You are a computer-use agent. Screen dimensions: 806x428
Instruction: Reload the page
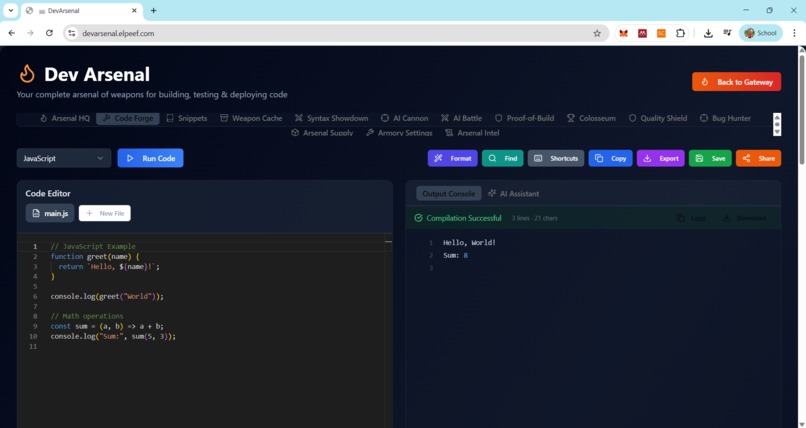click(x=49, y=33)
